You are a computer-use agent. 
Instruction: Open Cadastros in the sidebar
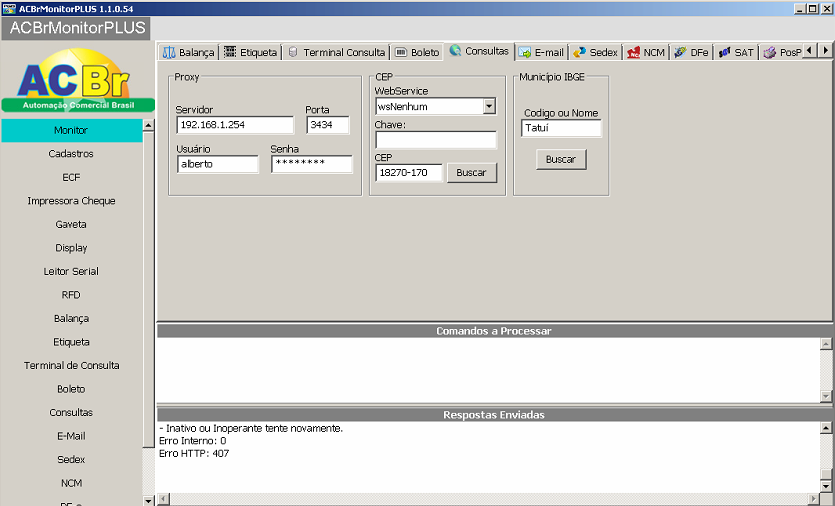pyautogui.click(x=71, y=154)
